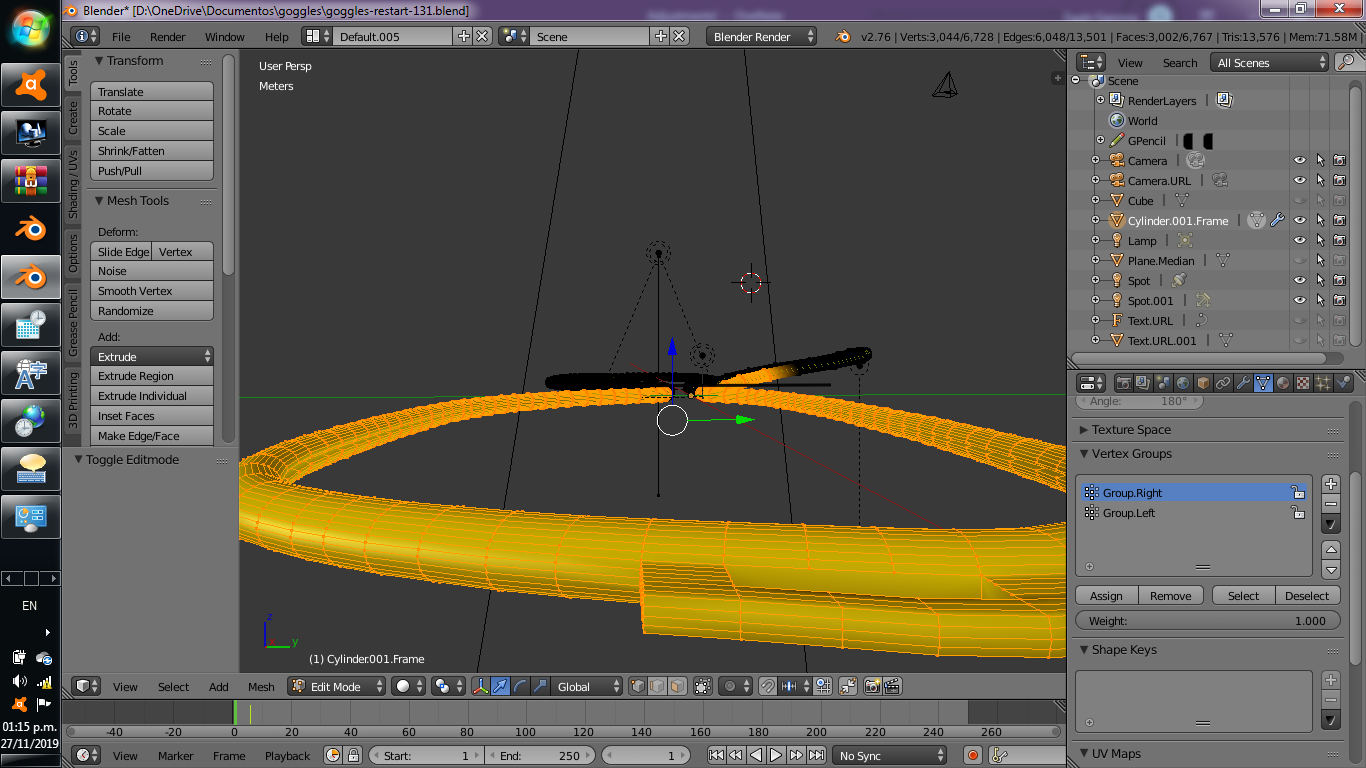
Task: Open the Window menu
Action: 225,36
